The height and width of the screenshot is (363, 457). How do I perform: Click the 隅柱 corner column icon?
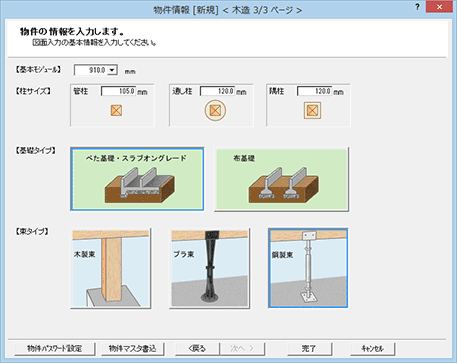coord(312,110)
